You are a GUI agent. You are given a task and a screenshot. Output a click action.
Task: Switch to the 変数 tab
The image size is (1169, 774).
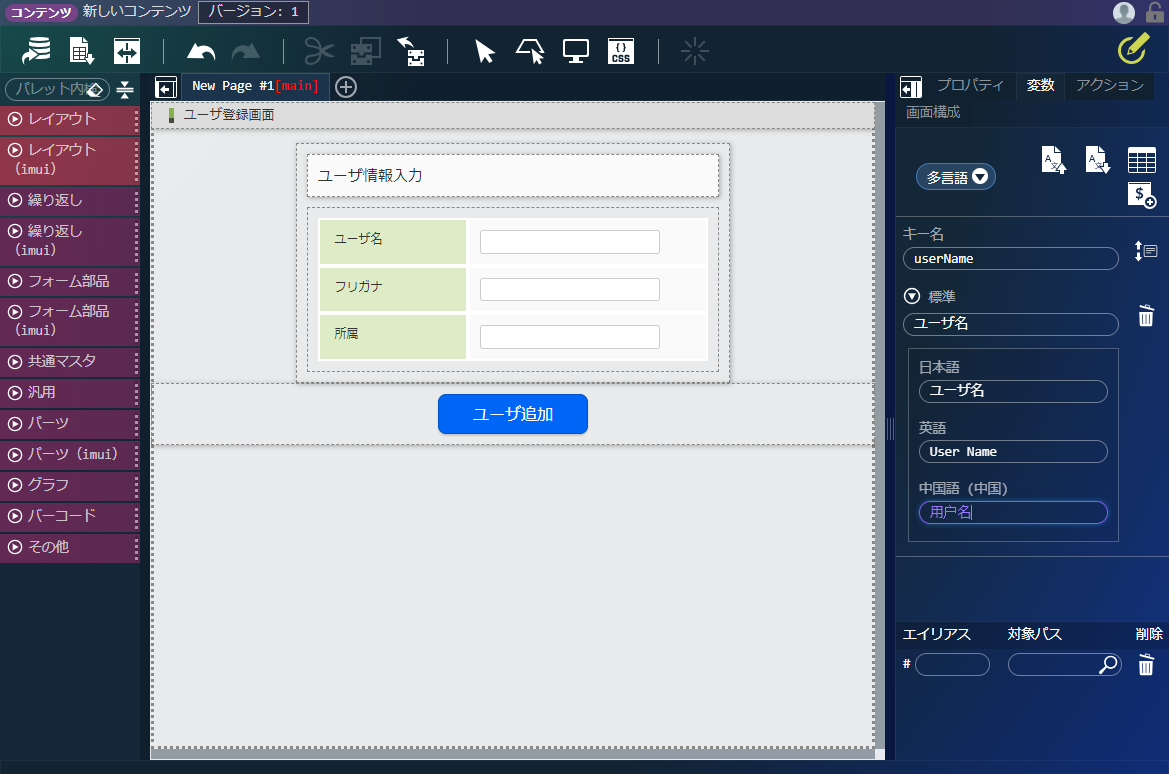click(1040, 86)
